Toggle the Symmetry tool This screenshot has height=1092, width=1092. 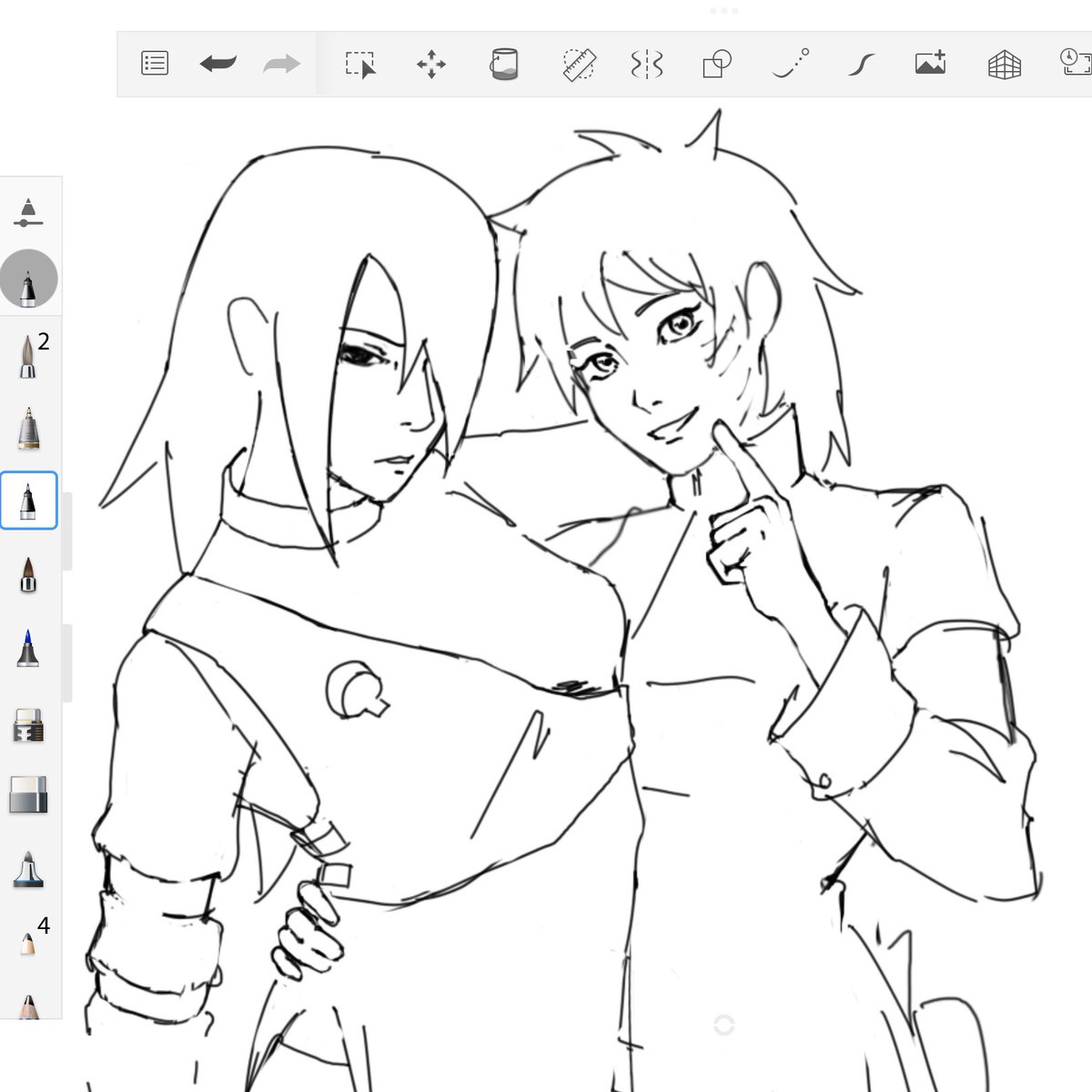click(647, 65)
